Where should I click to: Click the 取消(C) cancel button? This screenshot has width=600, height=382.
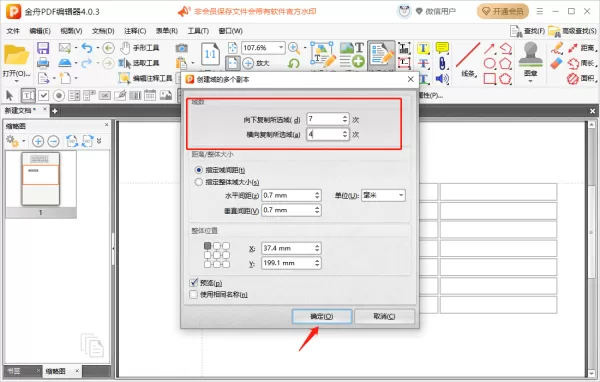tap(384, 316)
